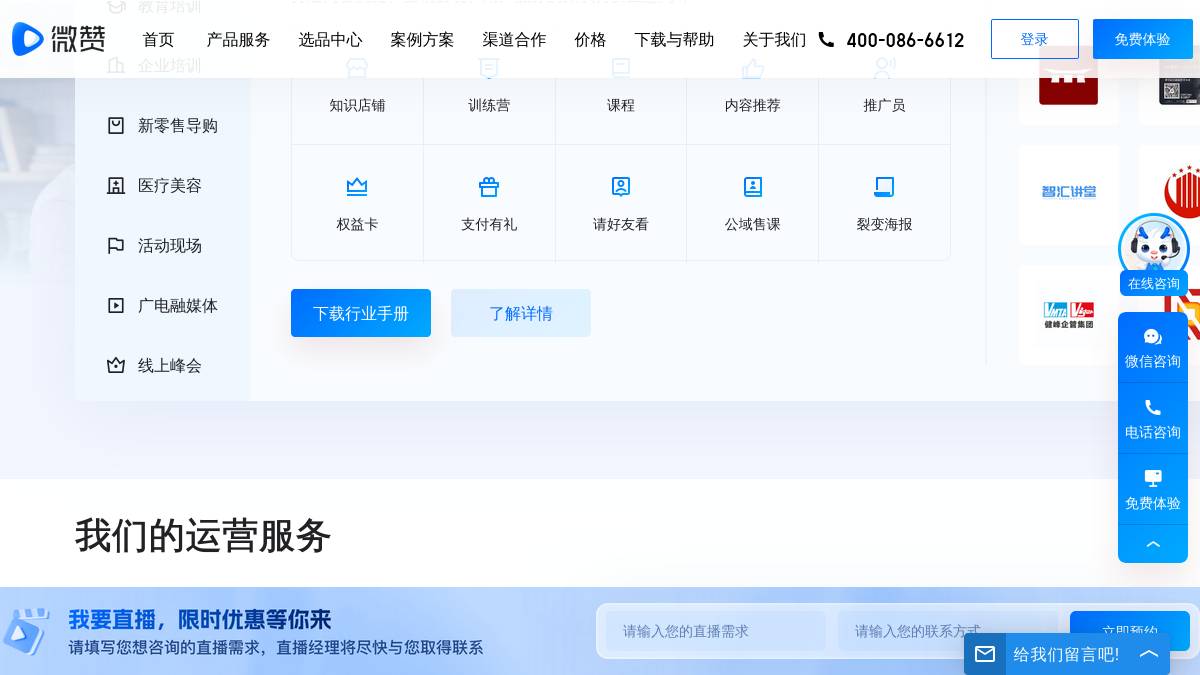The width and height of the screenshot is (1200, 675).
Task: Click the 给我们留言吧! text
Action: pyautogui.click(x=1066, y=654)
